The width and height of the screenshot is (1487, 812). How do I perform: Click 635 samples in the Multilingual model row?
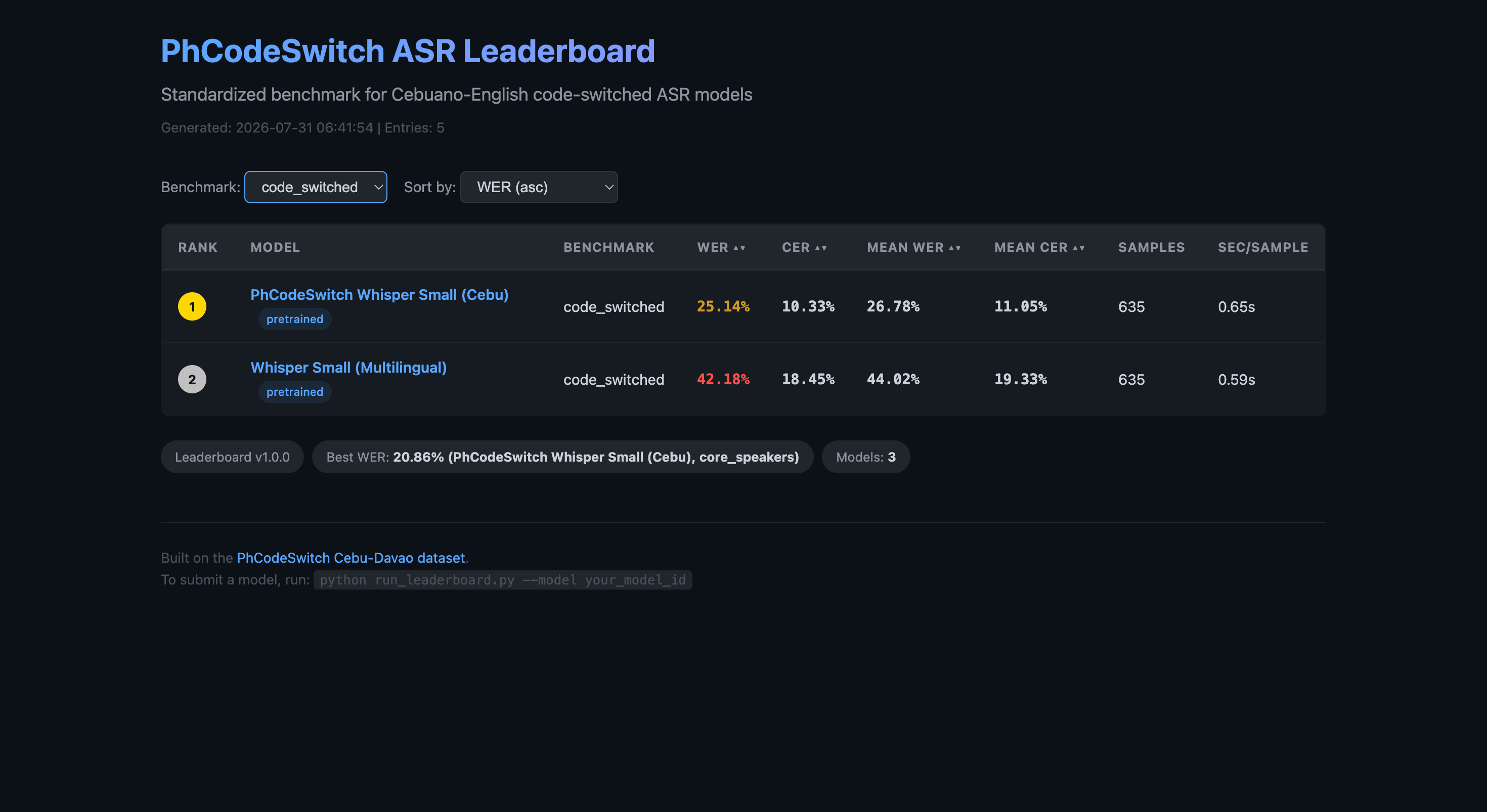click(1131, 379)
